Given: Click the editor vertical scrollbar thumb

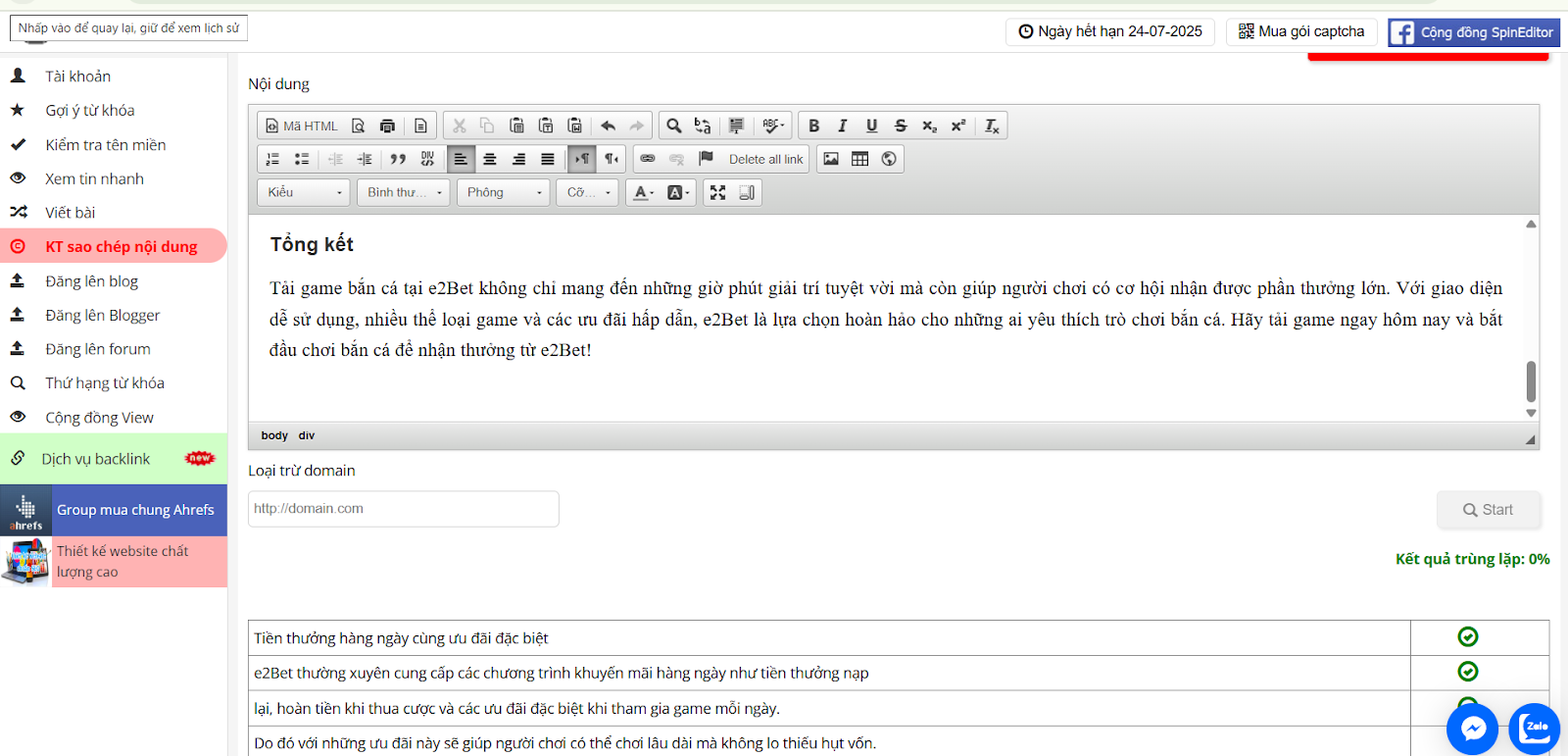Looking at the screenshot, I should tap(1531, 381).
